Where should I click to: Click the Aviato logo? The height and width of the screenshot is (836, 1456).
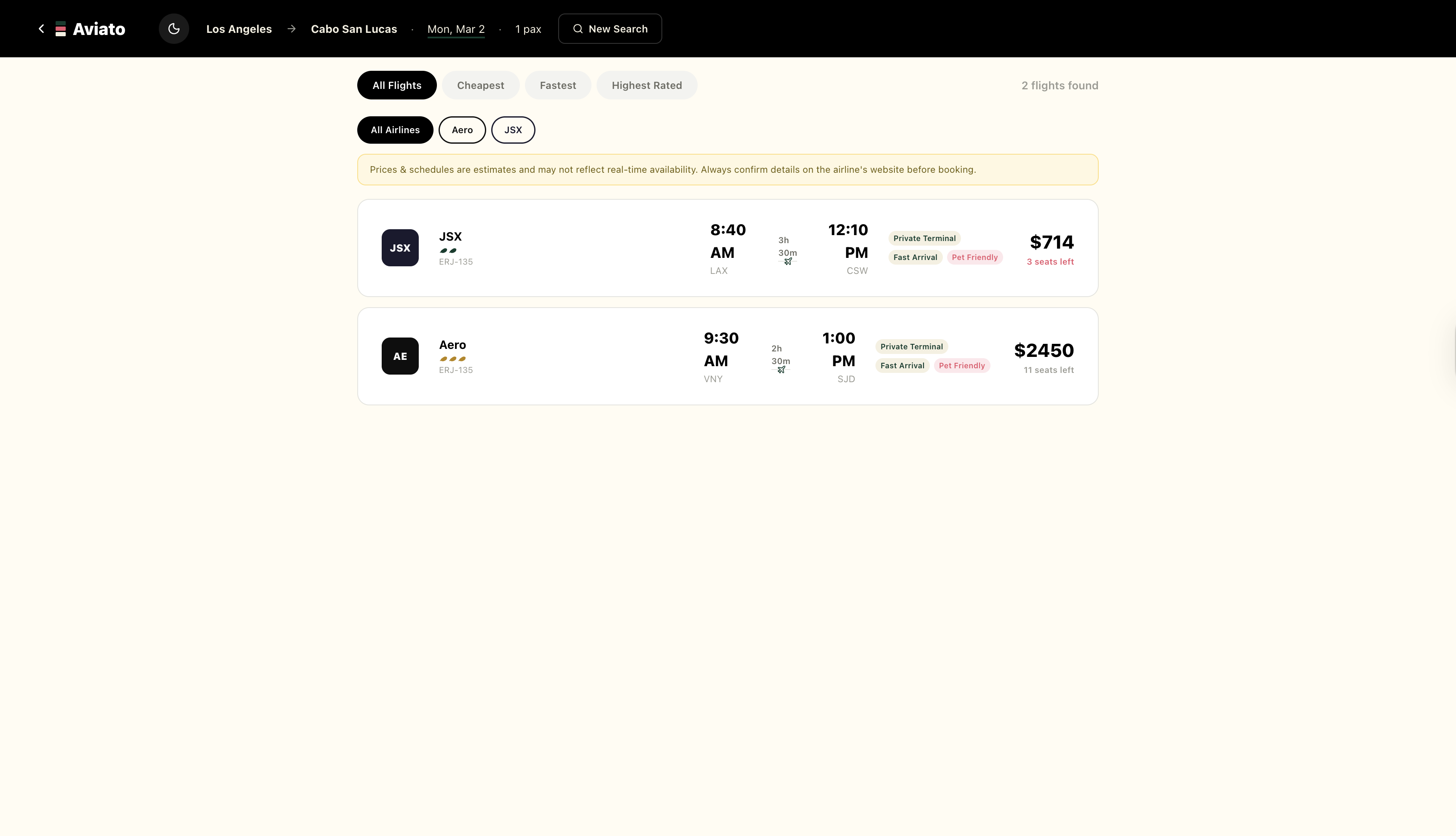coord(90,28)
